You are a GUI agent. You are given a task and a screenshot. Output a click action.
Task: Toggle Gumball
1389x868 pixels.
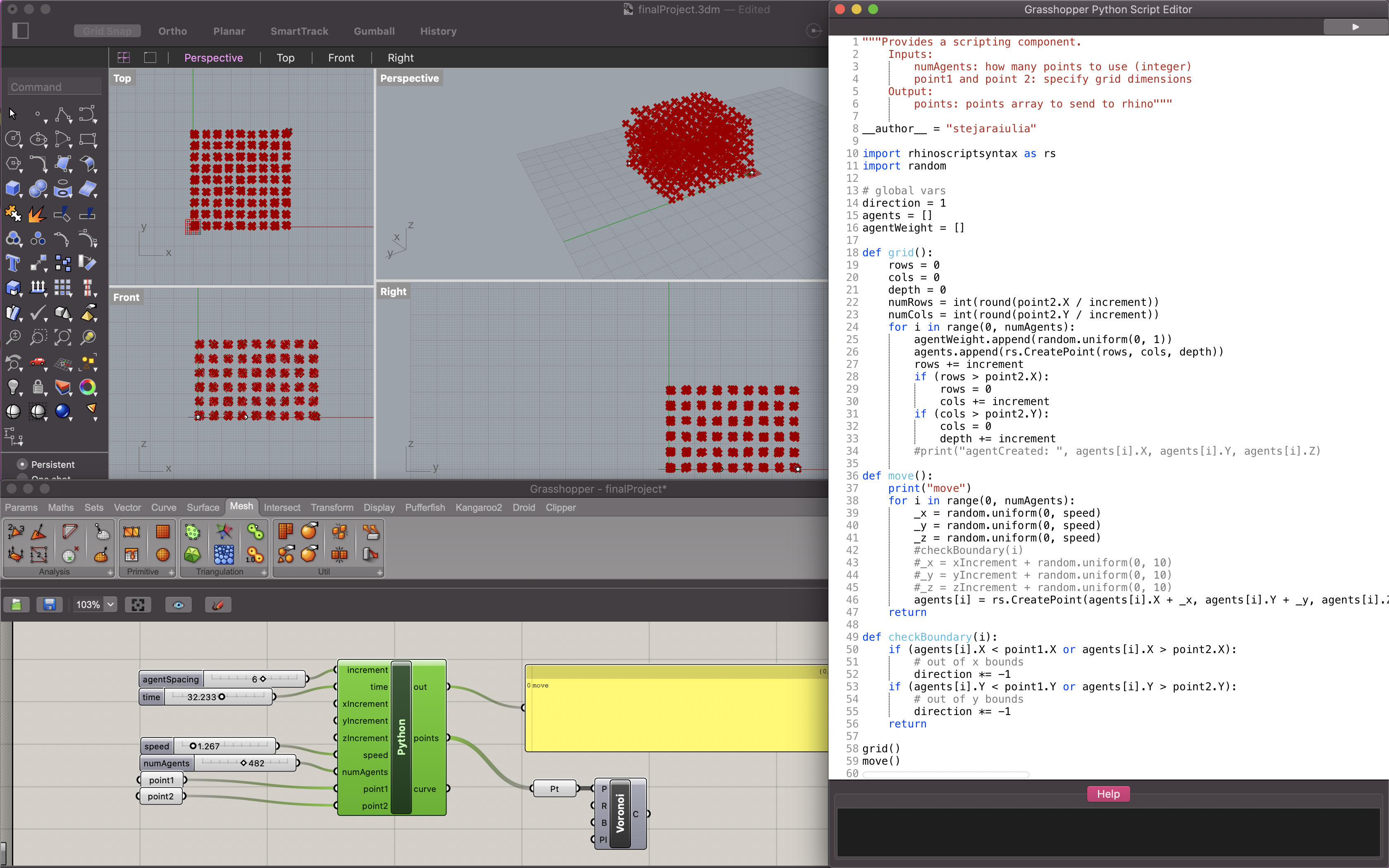click(x=374, y=31)
